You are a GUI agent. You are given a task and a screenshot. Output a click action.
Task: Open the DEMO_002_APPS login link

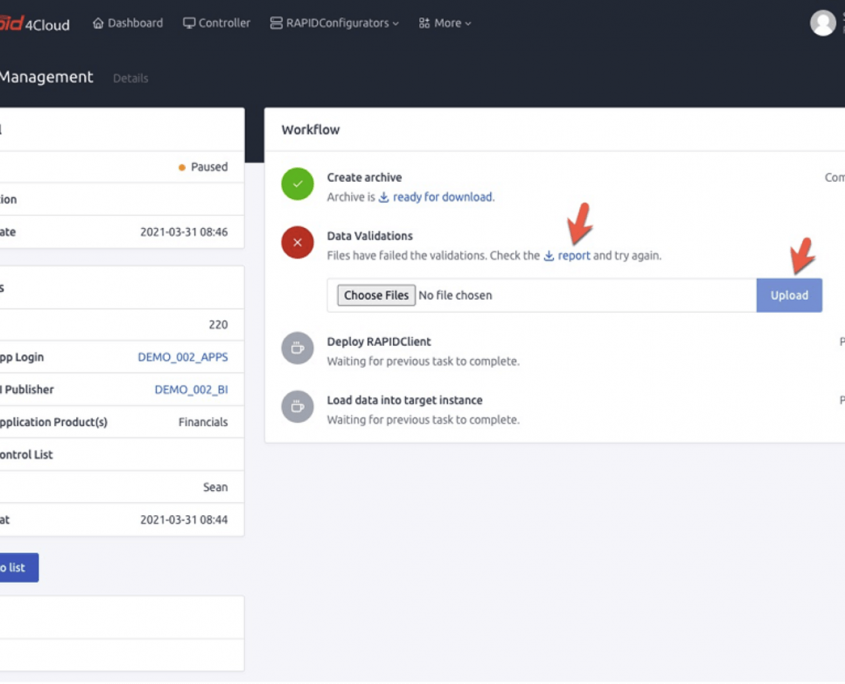[182, 357]
